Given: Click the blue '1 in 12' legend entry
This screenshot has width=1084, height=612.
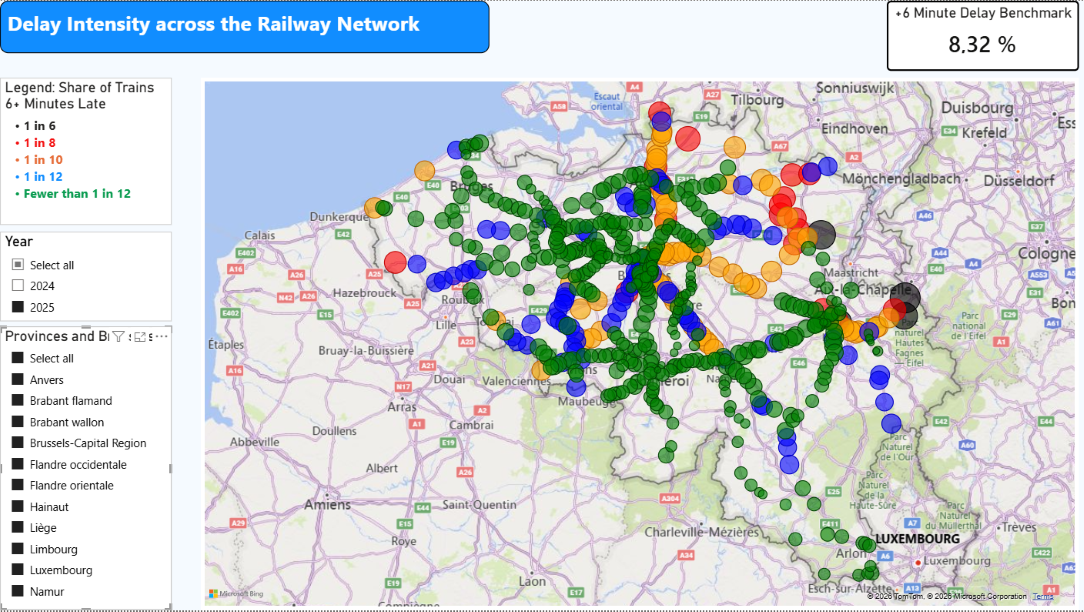Looking at the screenshot, I should pyautogui.click(x=43, y=176).
